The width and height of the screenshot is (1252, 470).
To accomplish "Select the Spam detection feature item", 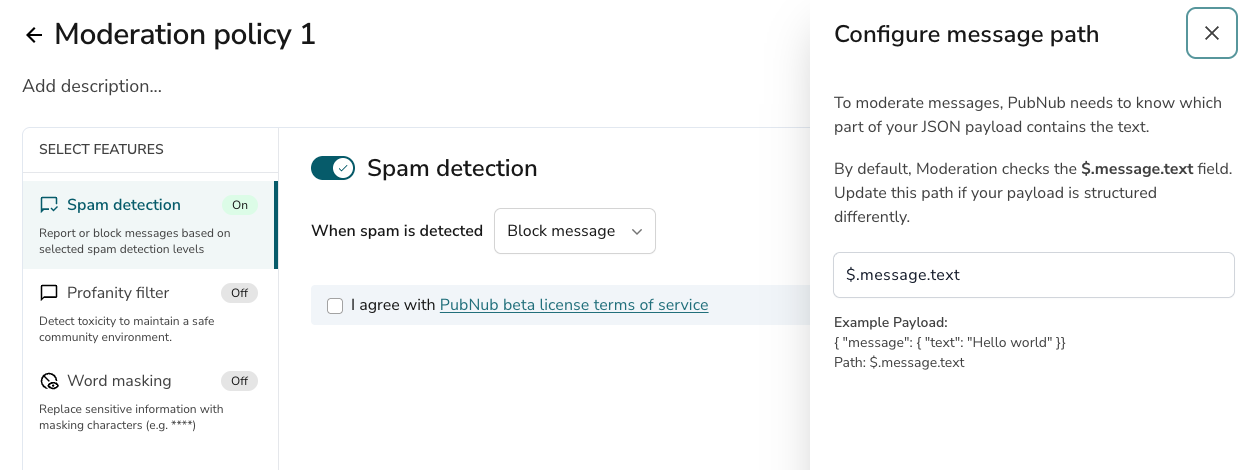I will tap(149, 225).
